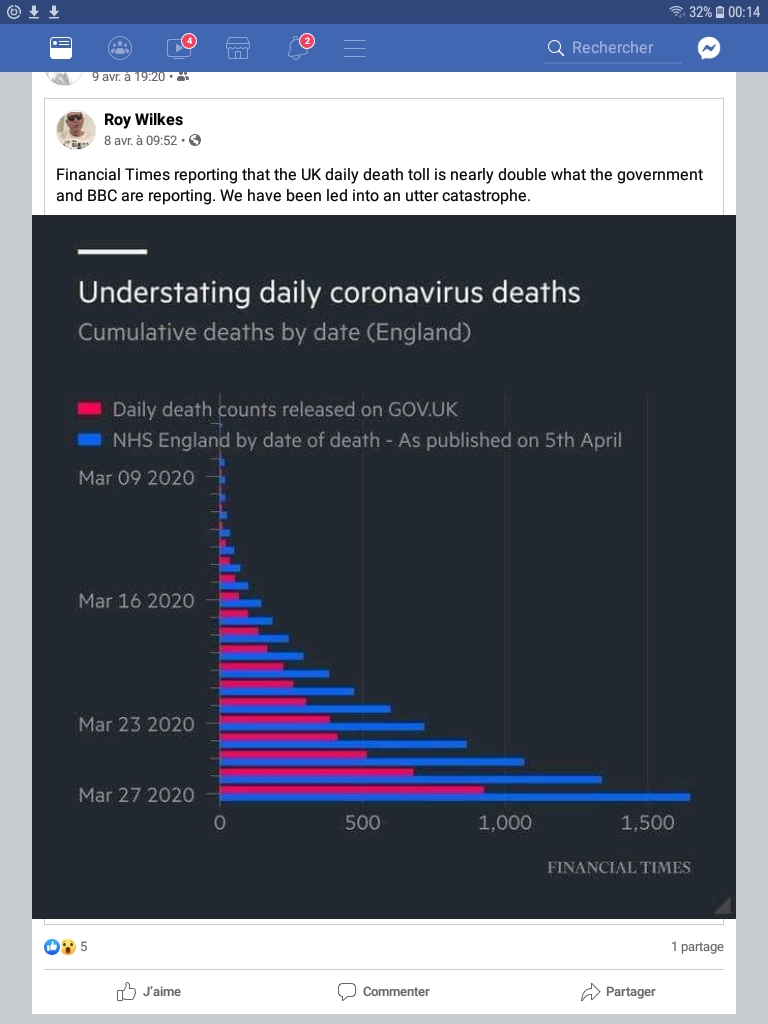Open the Financial Times chart image

(x=384, y=566)
